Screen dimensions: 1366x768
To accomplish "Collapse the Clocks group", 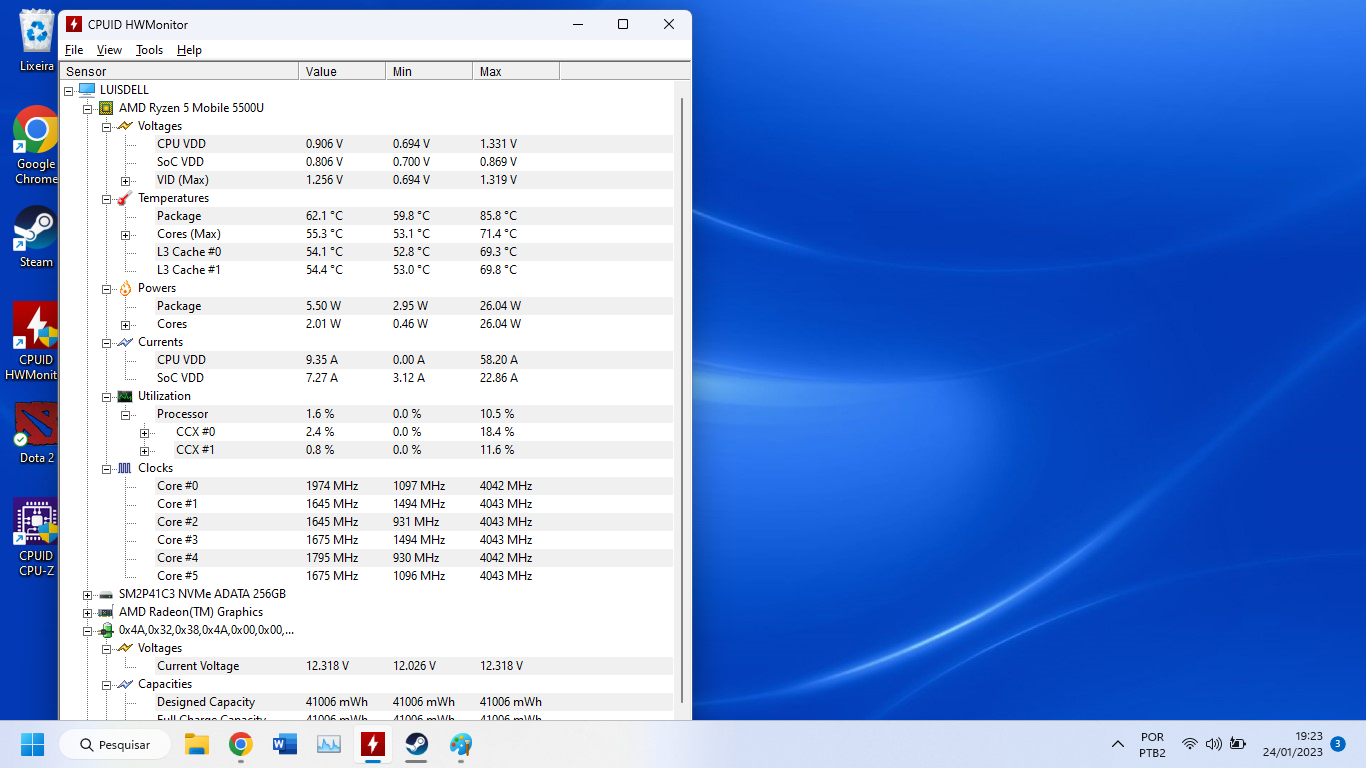I will 107,469.
